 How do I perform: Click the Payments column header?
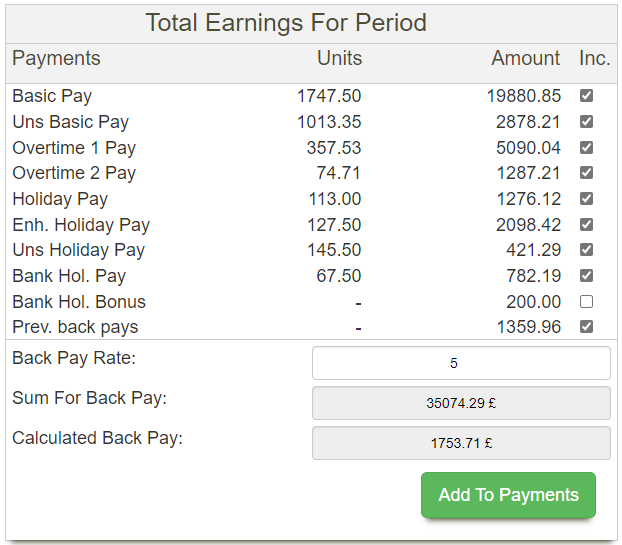click(x=56, y=58)
